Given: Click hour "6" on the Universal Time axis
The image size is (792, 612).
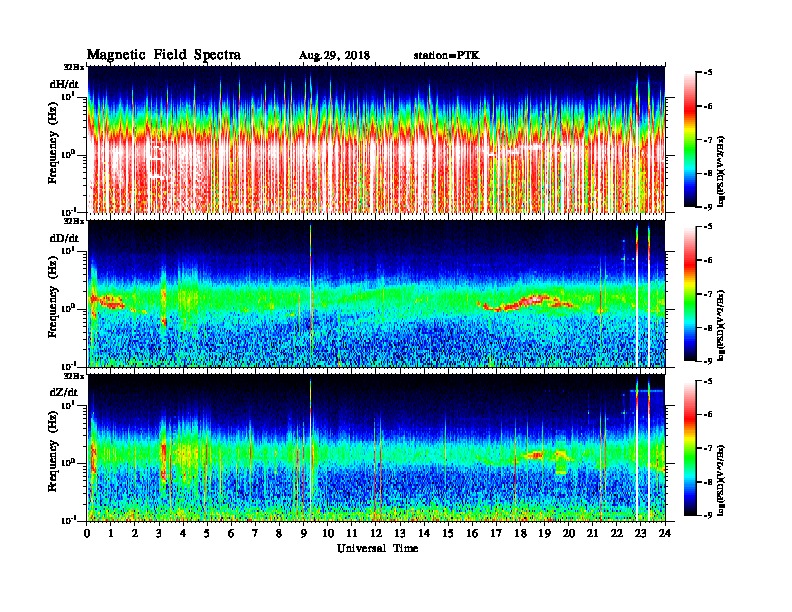Looking at the screenshot, I should [x=231, y=533].
